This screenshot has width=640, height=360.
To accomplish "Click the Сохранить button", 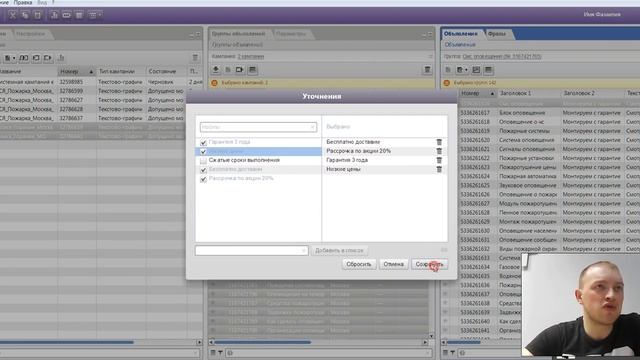I will click(429, 264).
